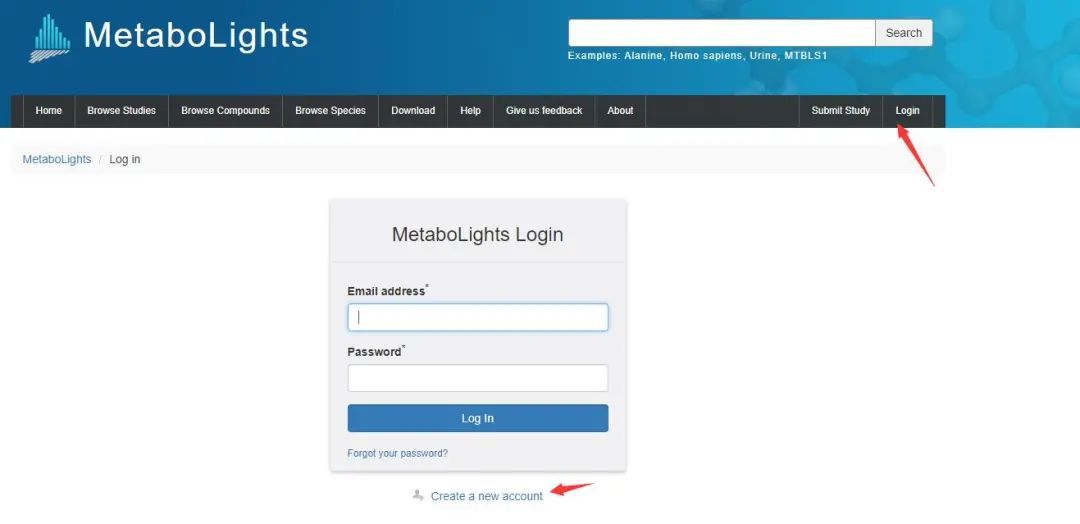Click Login in the top navigation

tap(907, 111)
